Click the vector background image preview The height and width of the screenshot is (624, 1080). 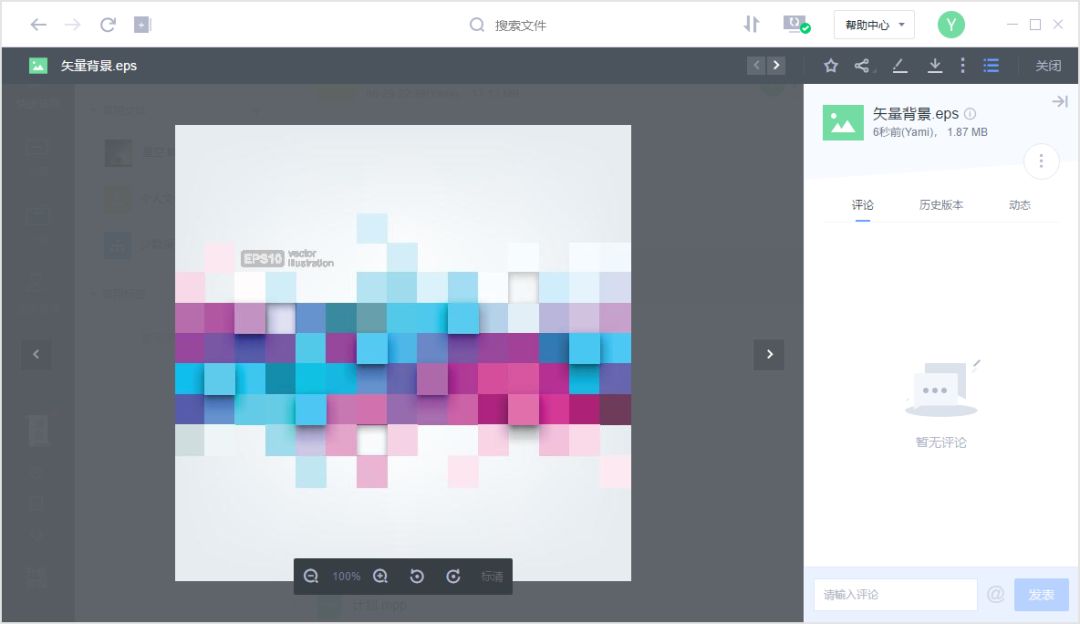point(403,353)
